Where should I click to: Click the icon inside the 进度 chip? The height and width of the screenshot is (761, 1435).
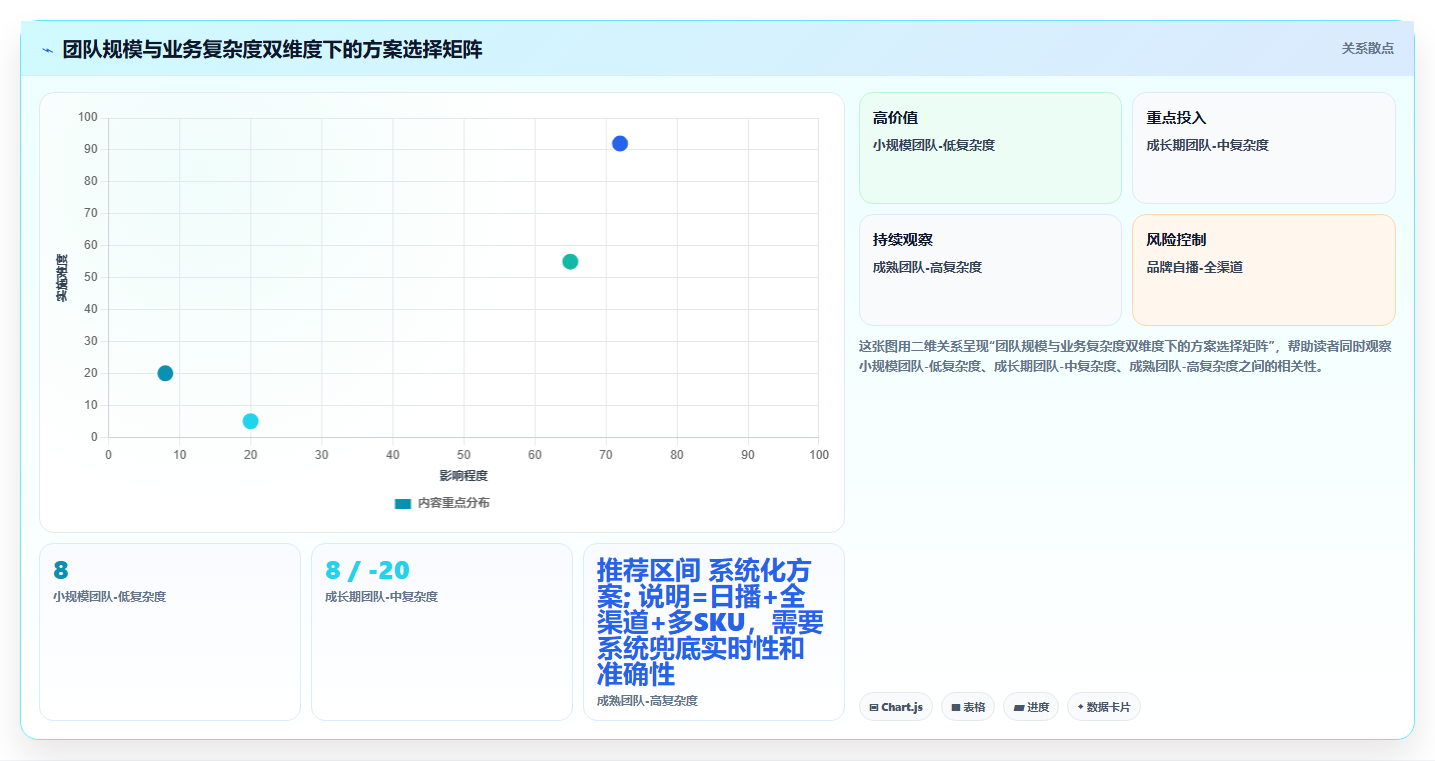[1018, 707]
